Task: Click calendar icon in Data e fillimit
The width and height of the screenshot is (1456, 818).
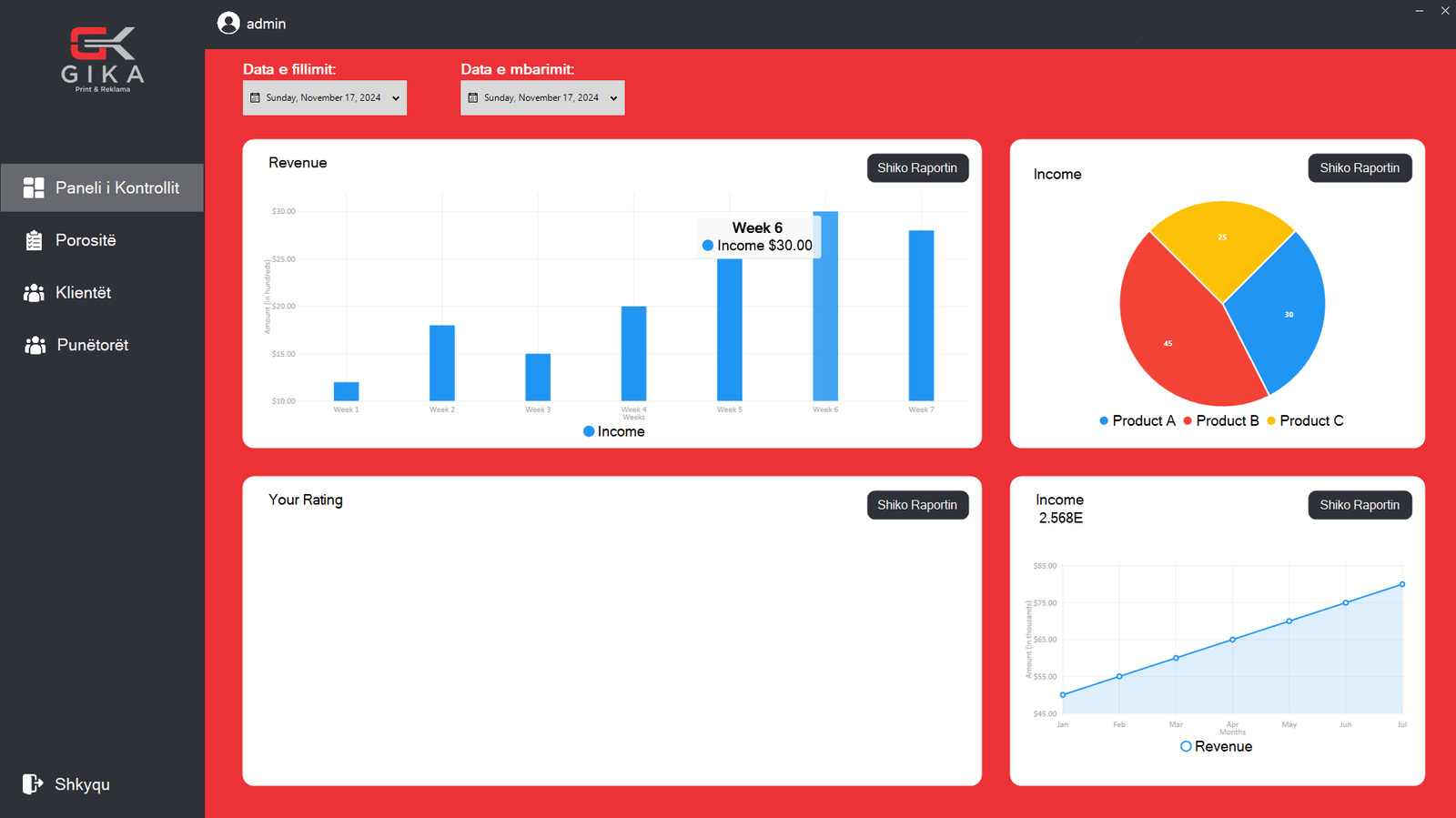Action: tap(256, 98)
